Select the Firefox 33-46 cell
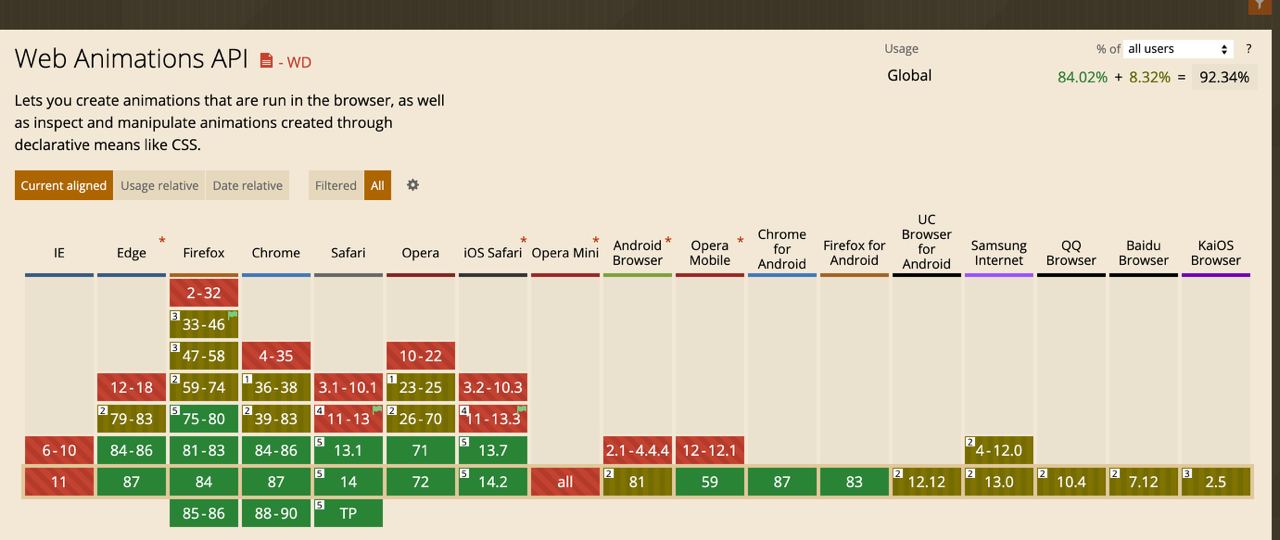Image resolution: width=1280 pixels, height=540 pixels. 204,324
